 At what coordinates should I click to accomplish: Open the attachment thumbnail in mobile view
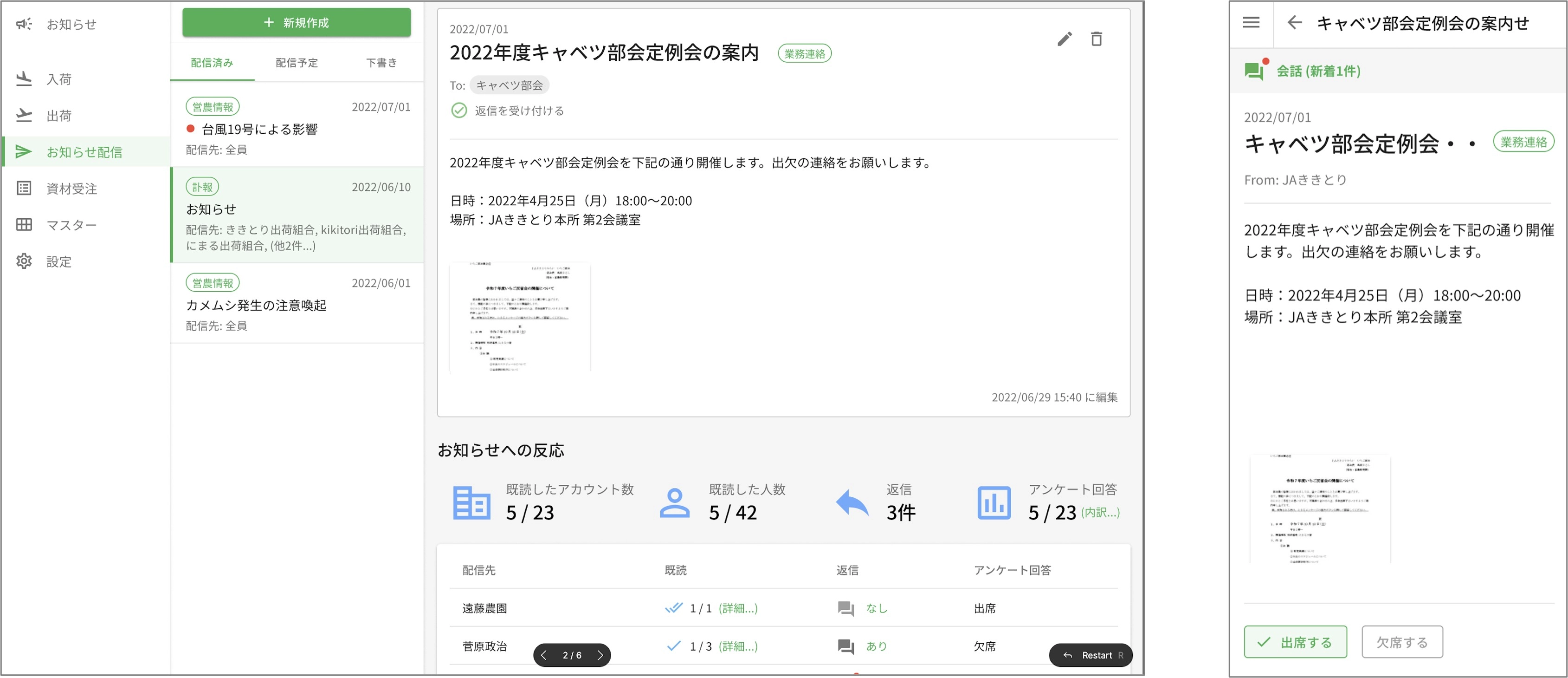click(1320, 508)
